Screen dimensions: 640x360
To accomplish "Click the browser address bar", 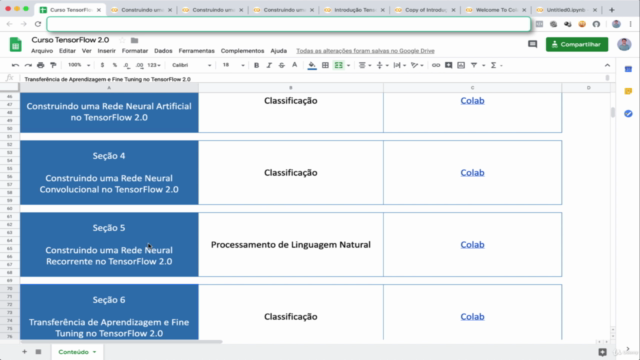I will click(x=289, y=24).
